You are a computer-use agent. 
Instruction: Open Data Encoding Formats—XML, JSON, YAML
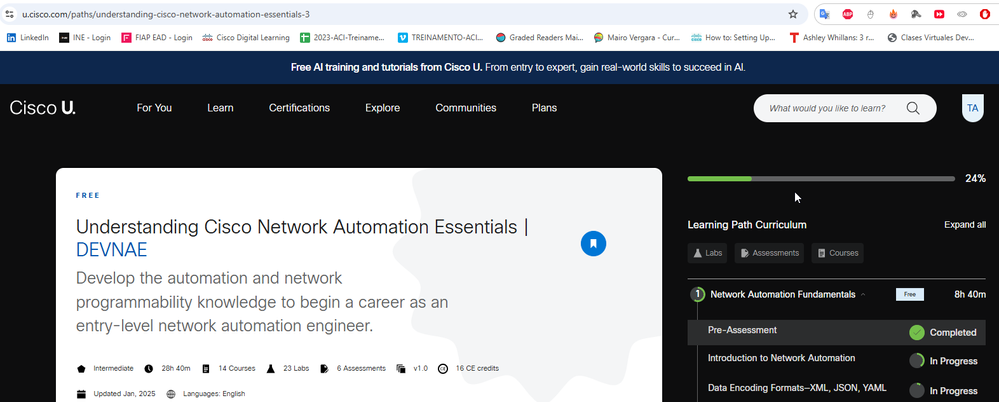[797, 388]
